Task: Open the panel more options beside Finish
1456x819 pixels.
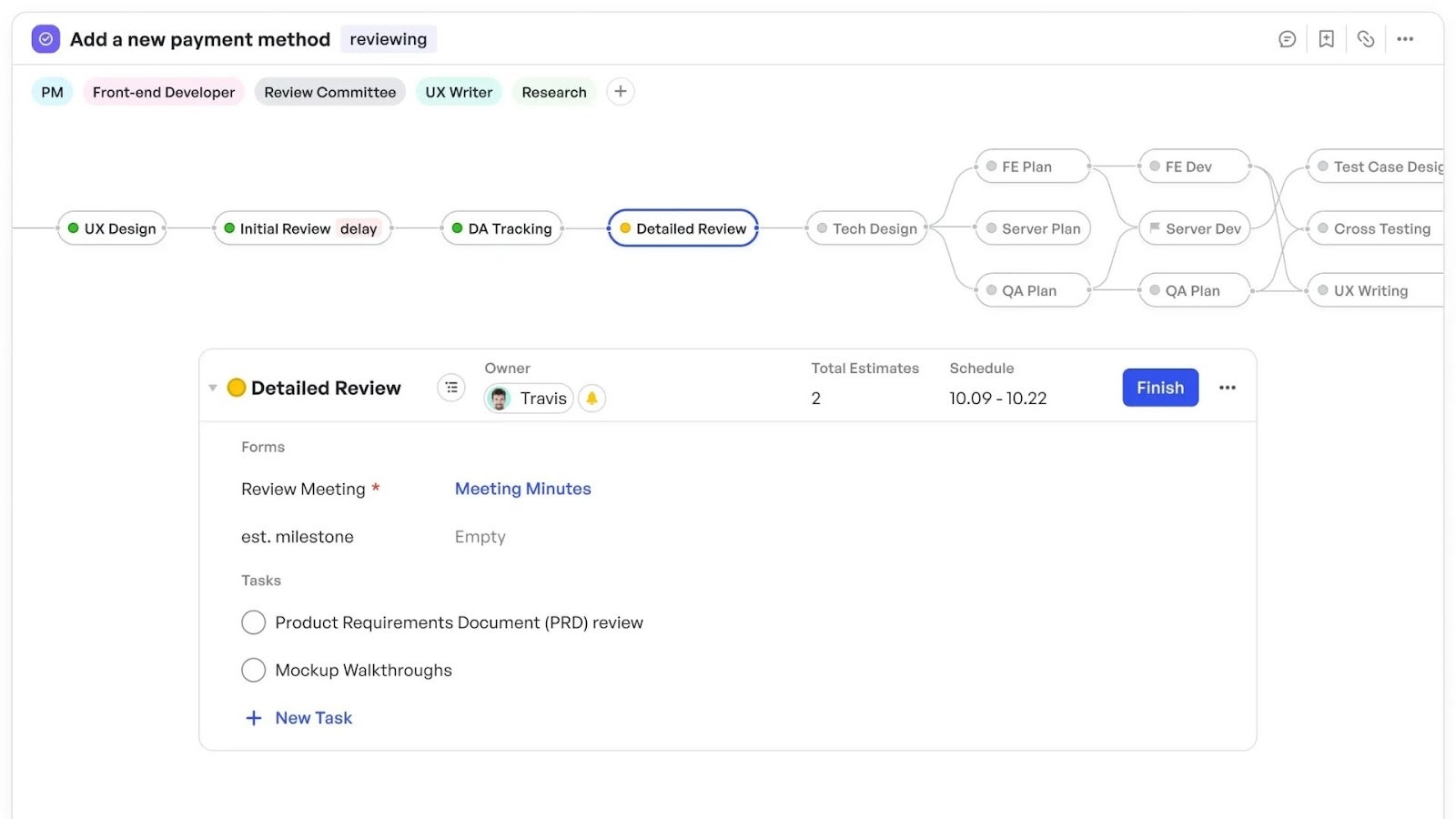Action: (1228, 388)
